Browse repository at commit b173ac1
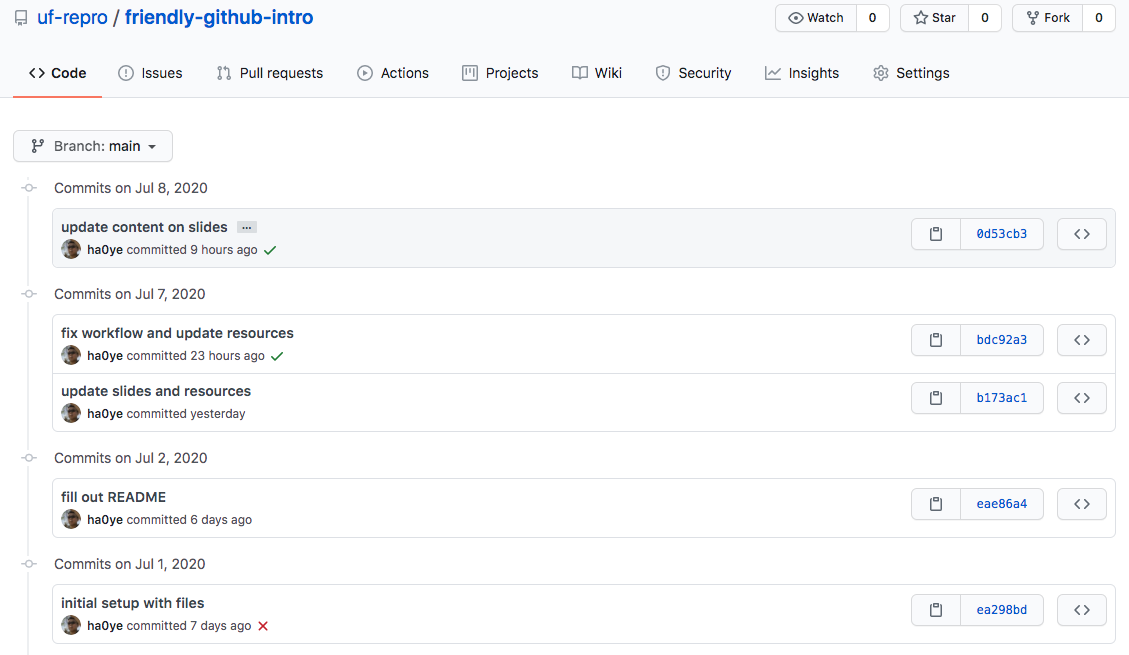The image size is (1129, 655). (1081, 398)
